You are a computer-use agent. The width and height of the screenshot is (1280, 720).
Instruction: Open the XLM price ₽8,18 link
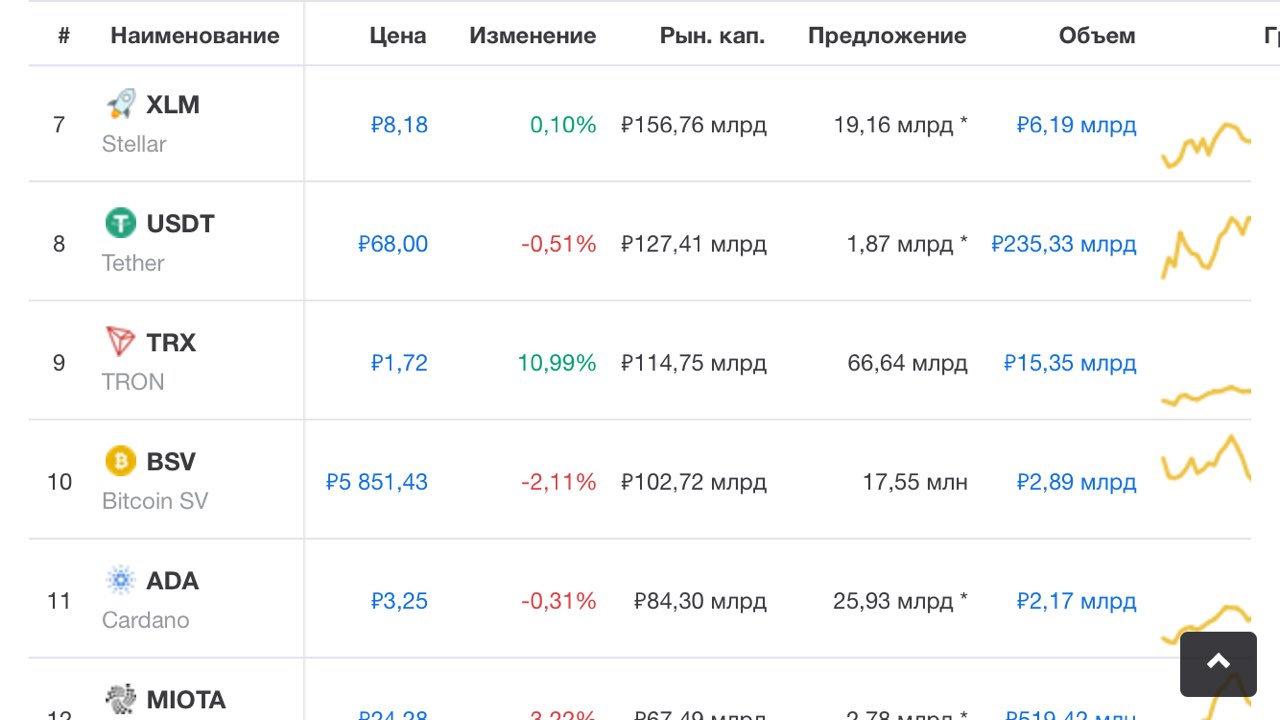tap(399, 125)
